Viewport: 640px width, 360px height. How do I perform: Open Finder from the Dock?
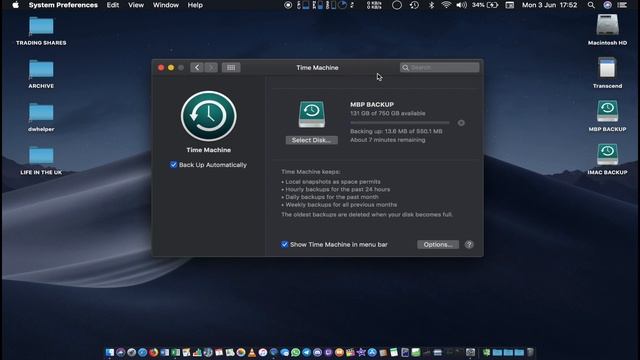tap(110, 352)
